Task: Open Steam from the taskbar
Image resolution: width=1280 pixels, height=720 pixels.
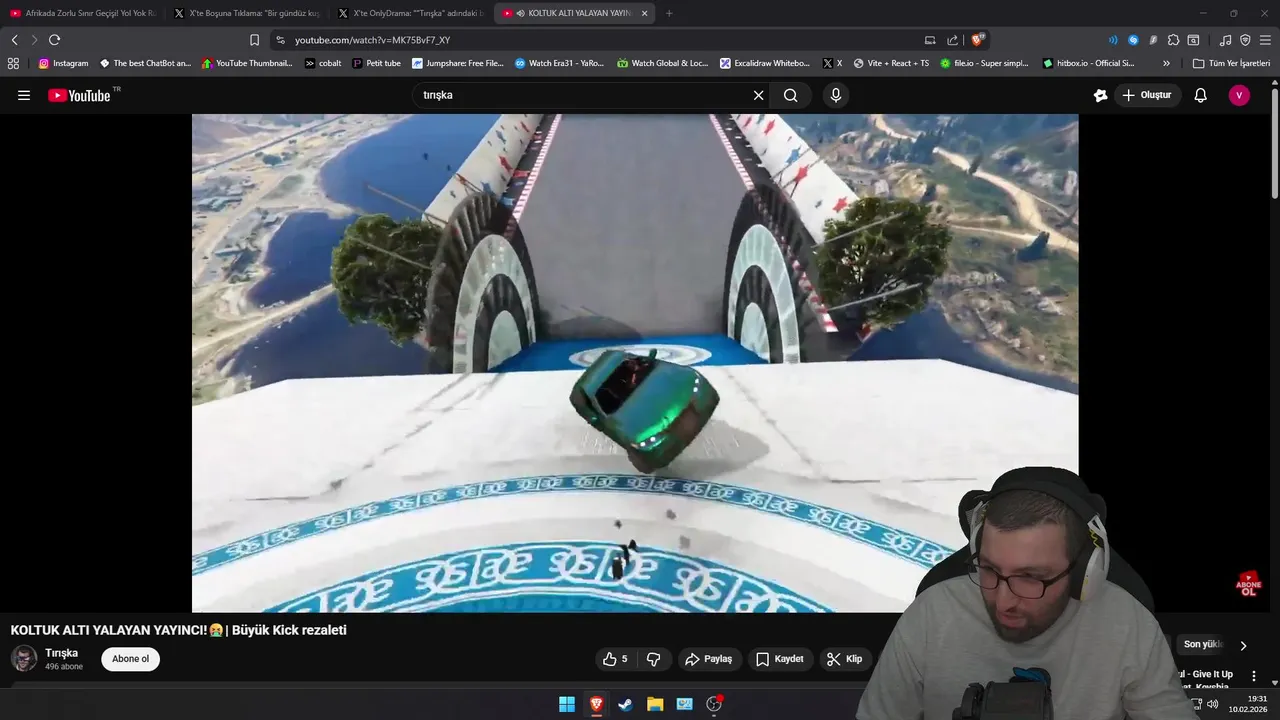Action: (x=625, y=704)
